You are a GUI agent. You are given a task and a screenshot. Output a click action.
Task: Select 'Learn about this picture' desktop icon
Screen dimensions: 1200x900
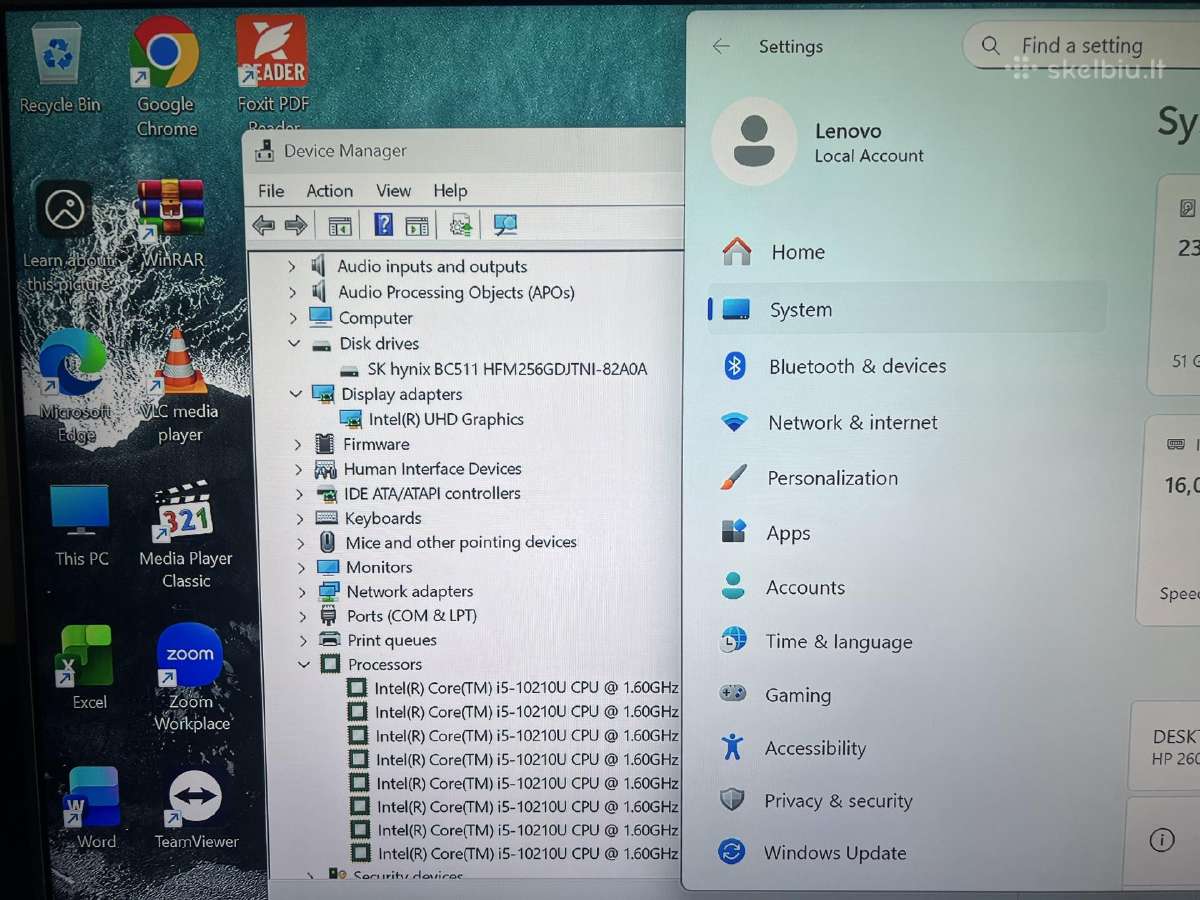point(66,236)
